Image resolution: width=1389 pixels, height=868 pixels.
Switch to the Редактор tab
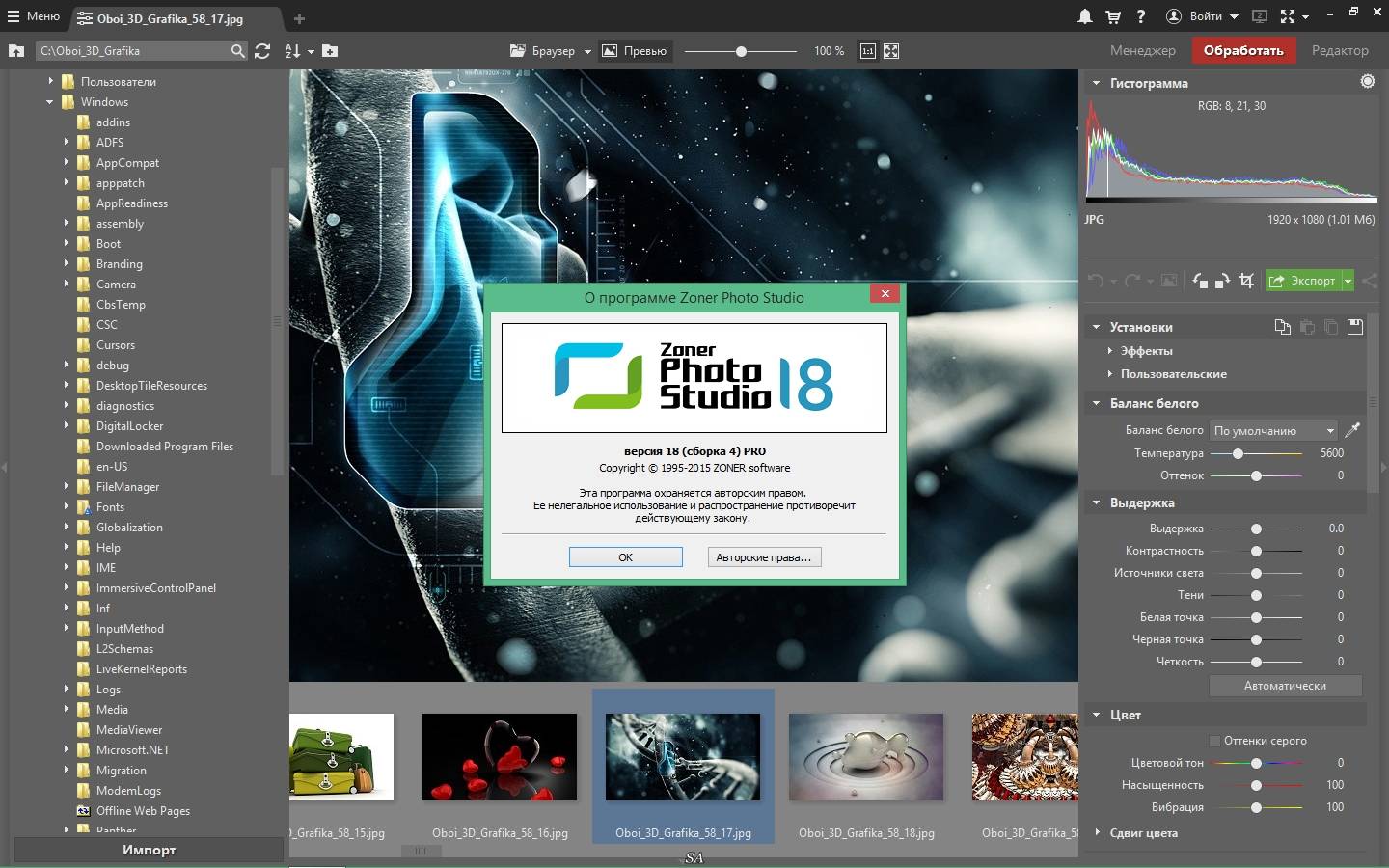1339,50
